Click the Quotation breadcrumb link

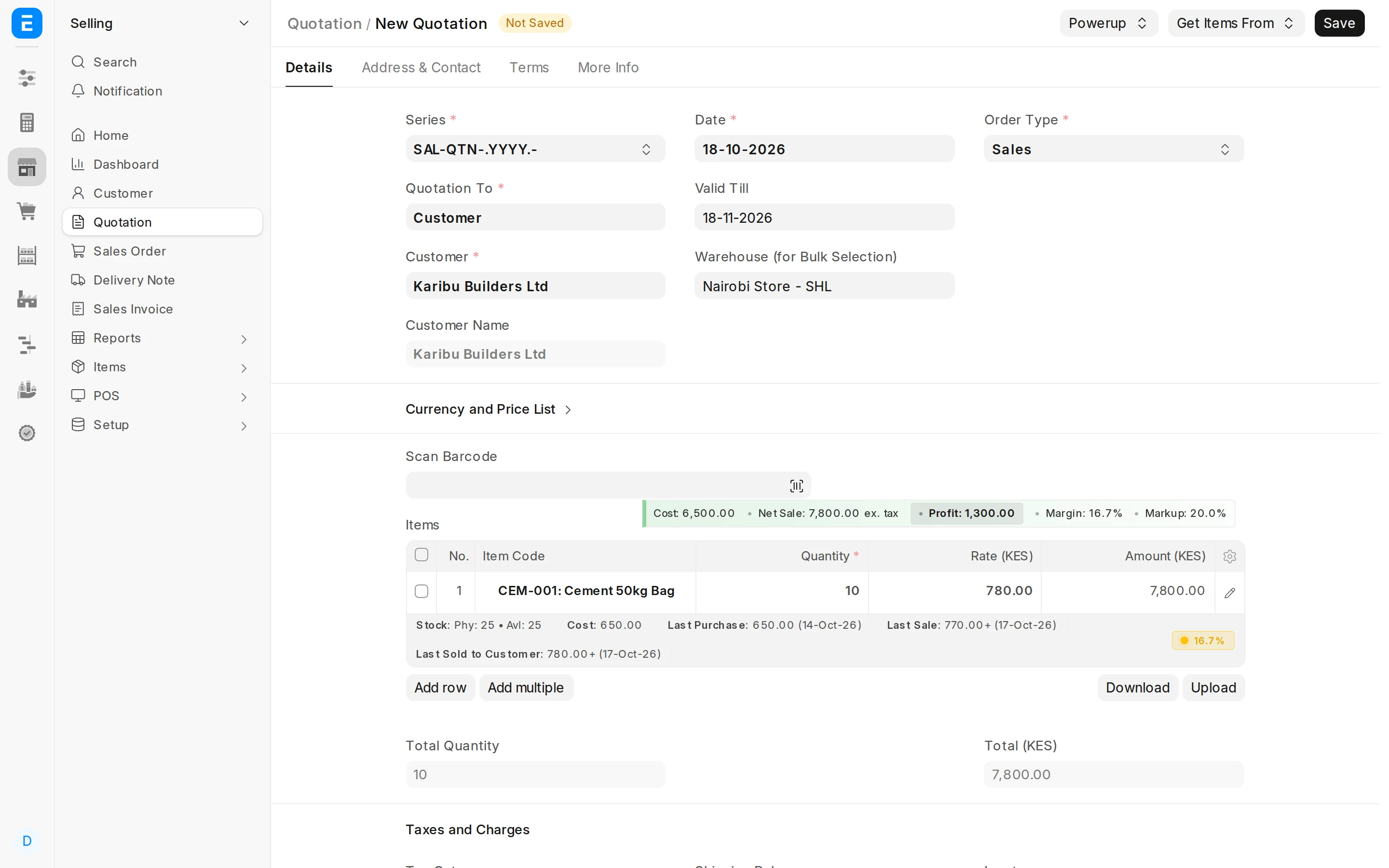tap(324, 23)
